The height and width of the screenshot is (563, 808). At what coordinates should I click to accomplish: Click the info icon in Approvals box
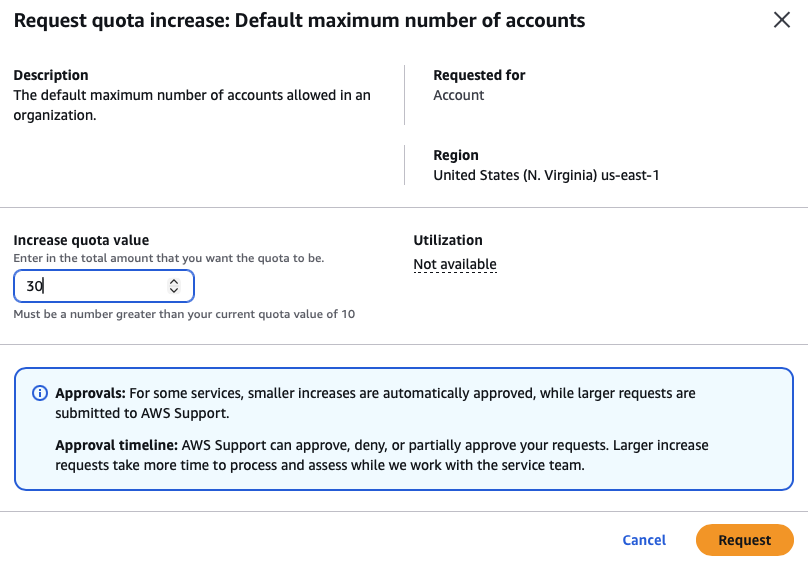(x=40, y=393)
